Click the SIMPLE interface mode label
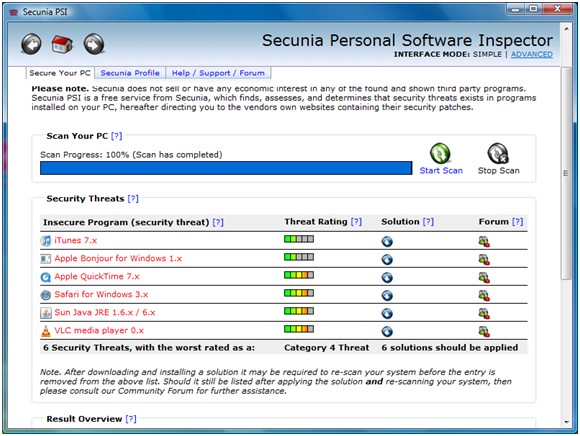The width and height of the screenshot is (580, 436). coord(487,54)
